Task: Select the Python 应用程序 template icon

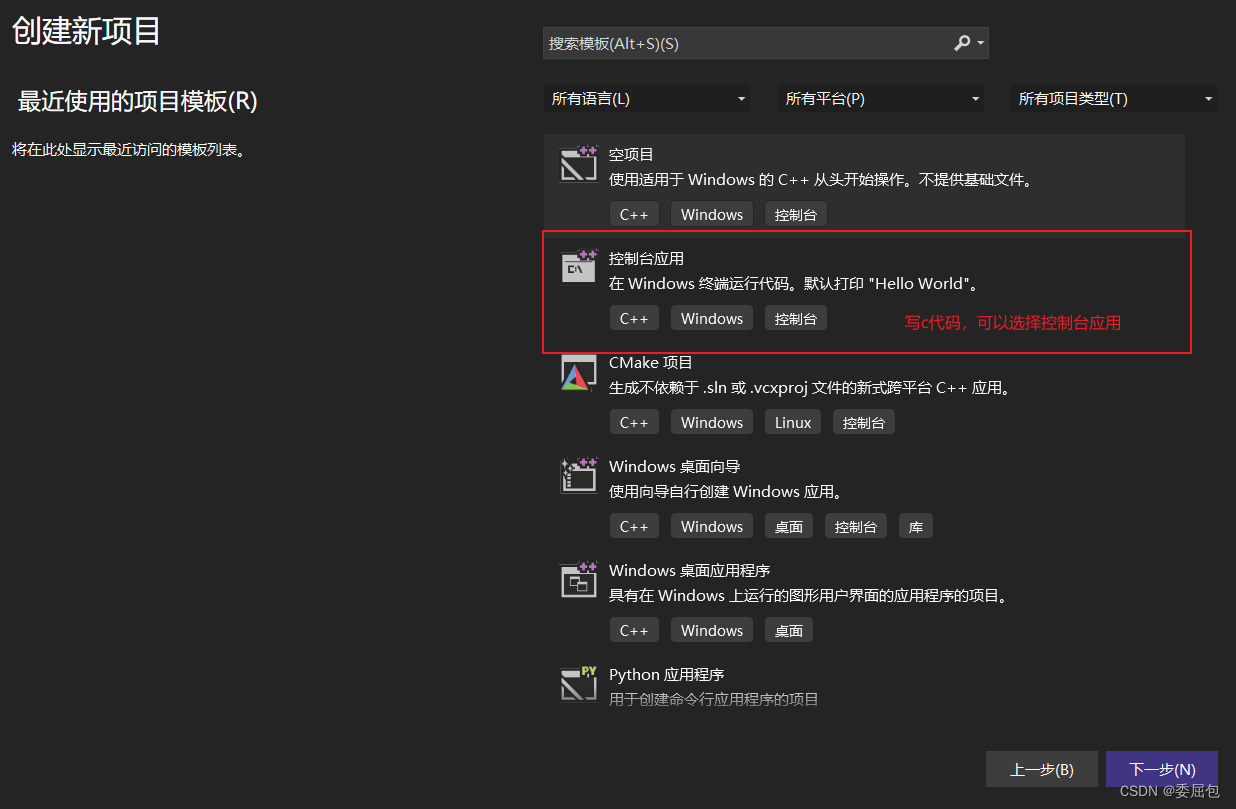Action: point(578,684)
